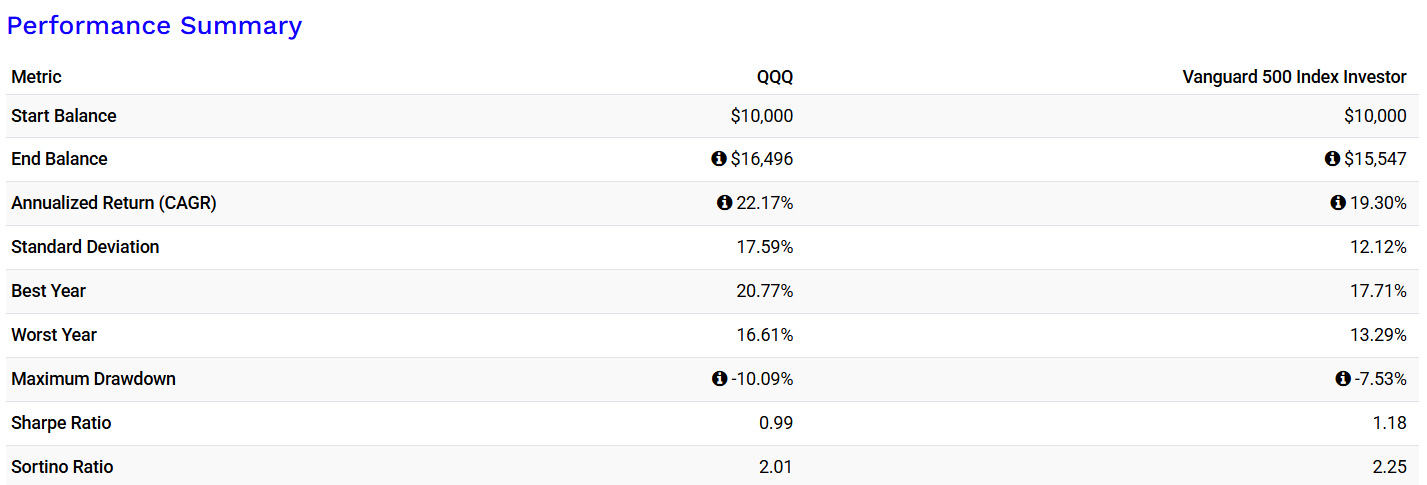Click the Sortino Ratio row label
Image resolution: width=1427 pixels, height=485 pixels.
click(62, 467)
